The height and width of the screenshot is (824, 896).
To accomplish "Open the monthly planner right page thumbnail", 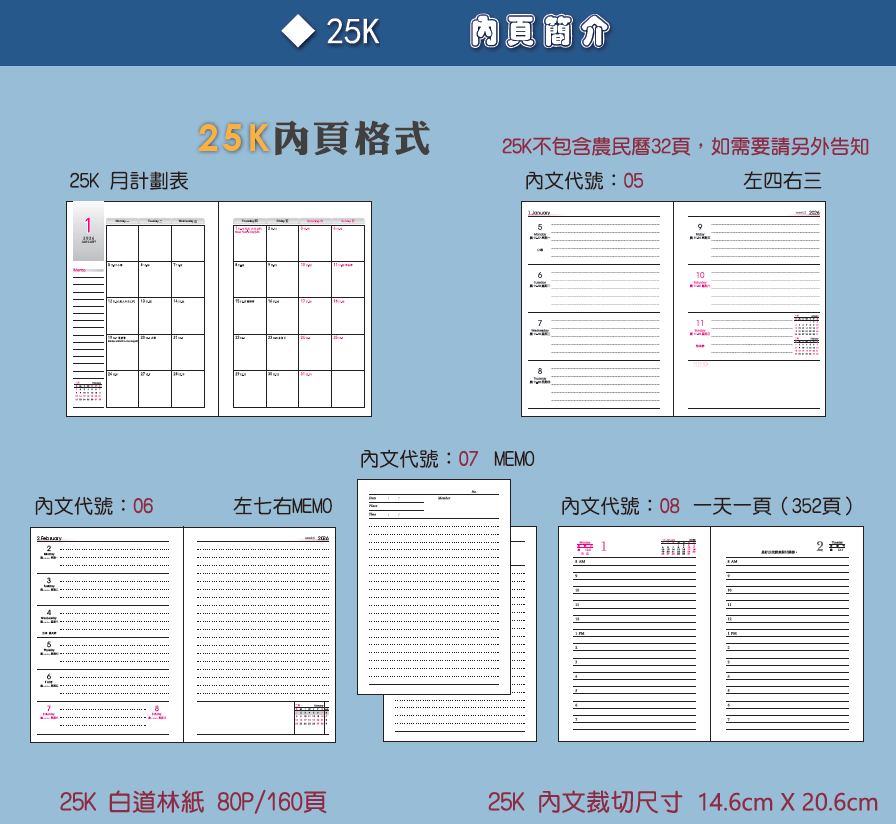I will (x=295, y=309).
